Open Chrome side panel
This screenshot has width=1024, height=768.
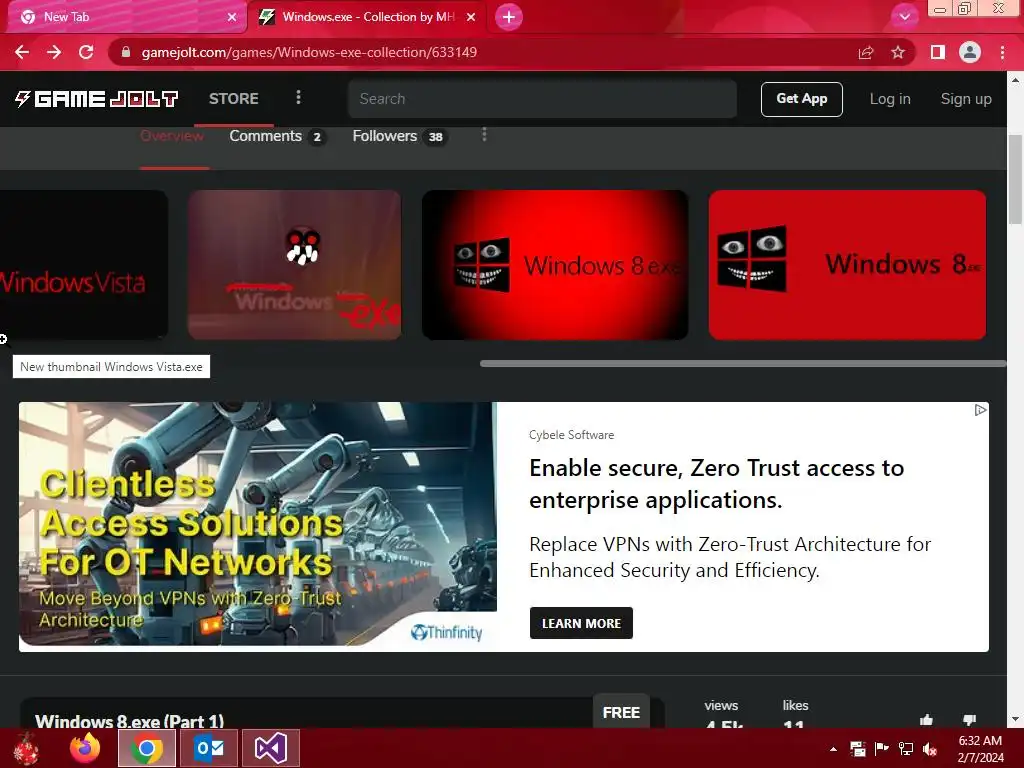coord(938,52)
